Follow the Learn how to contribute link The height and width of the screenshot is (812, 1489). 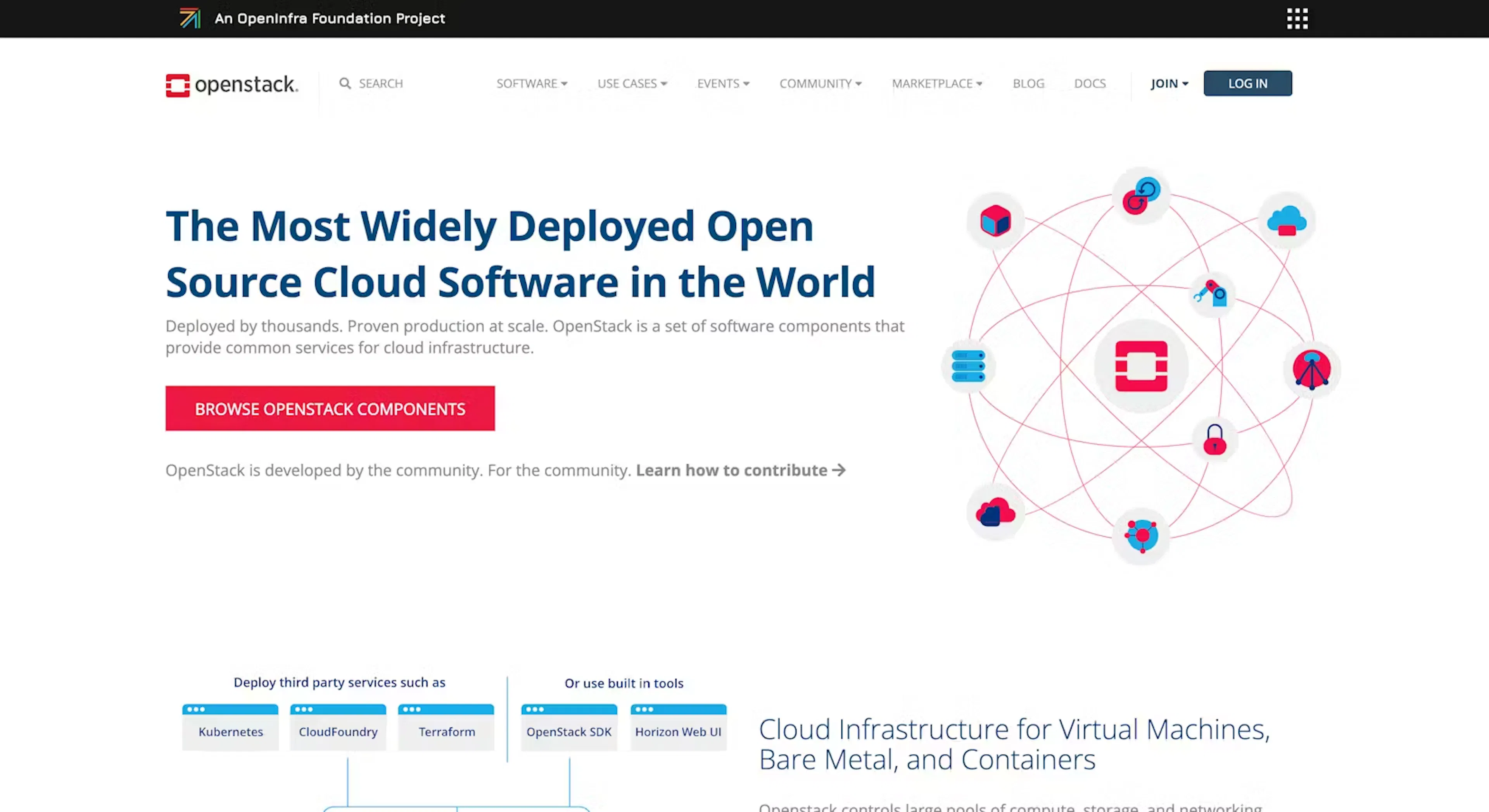pyautogui.click(x=740, y=471)
